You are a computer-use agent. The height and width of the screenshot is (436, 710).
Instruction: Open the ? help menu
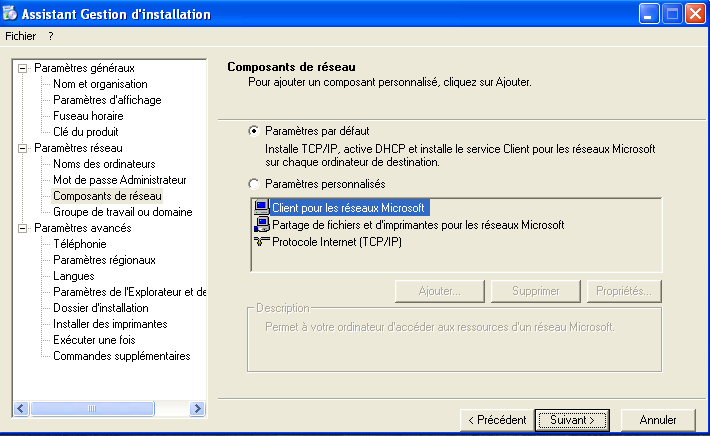[51, 36]
